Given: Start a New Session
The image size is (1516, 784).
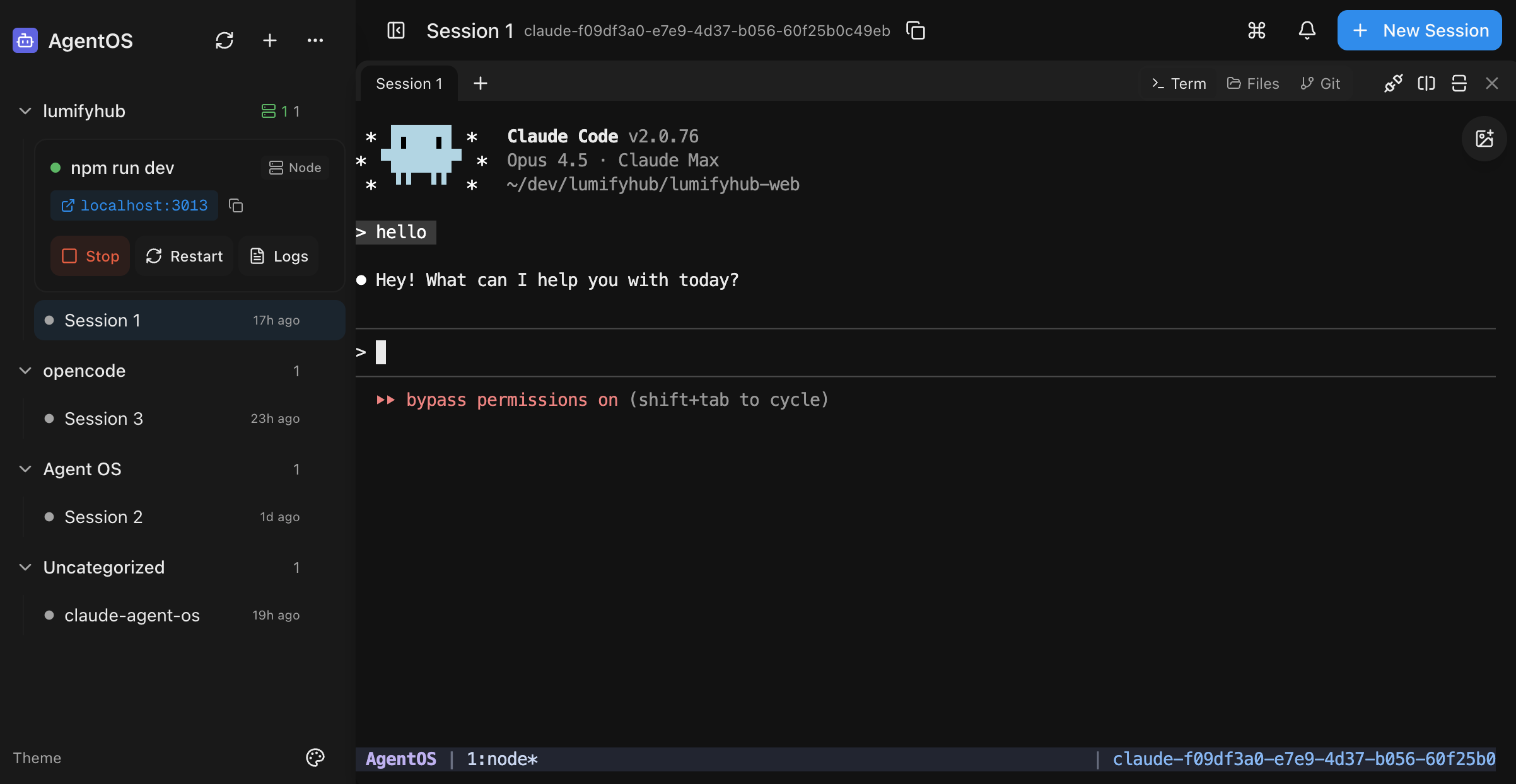Looking at the screenshot, I should (1419, 30).
